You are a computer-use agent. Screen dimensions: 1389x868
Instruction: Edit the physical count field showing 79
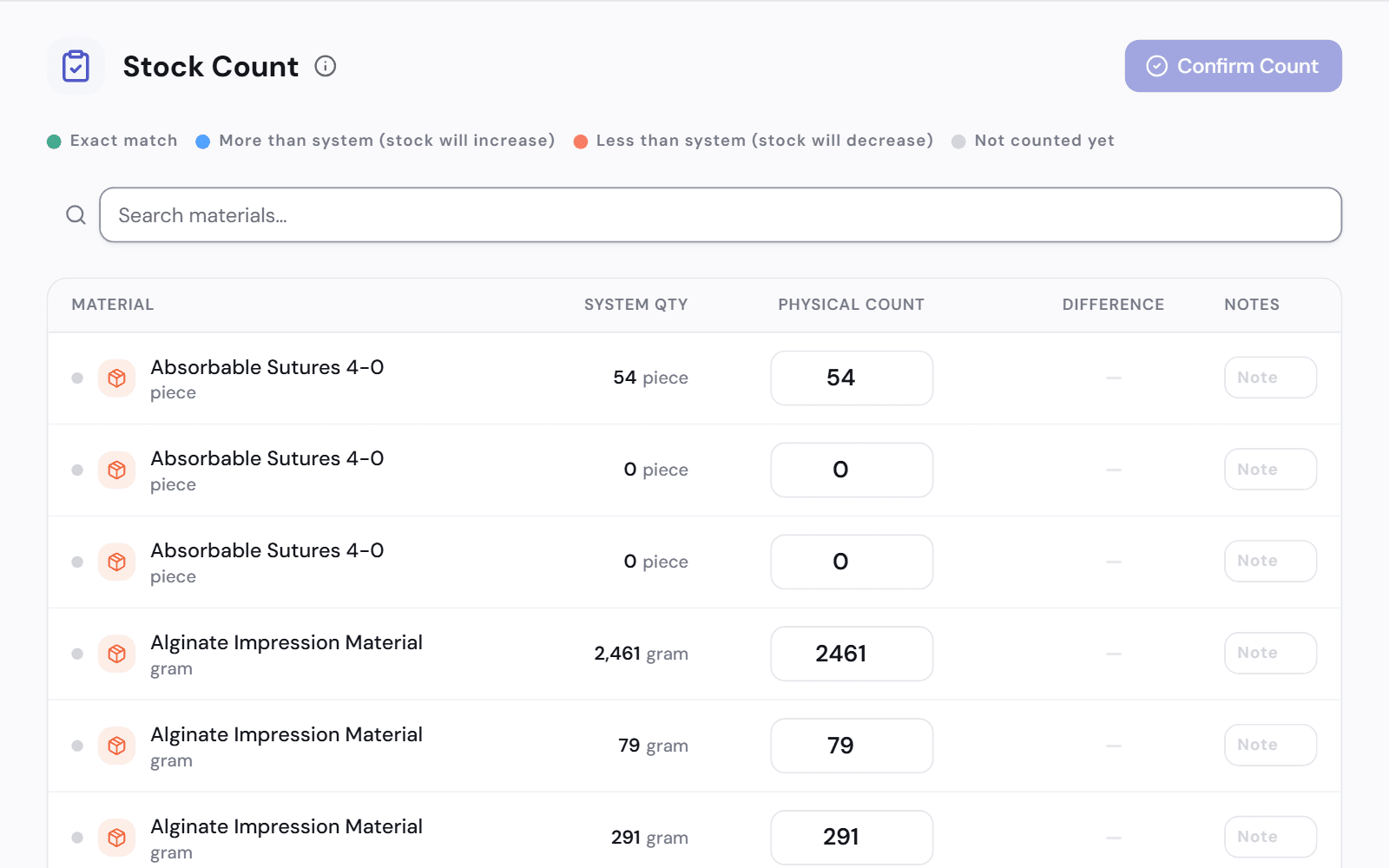click(x=852, y=746)
